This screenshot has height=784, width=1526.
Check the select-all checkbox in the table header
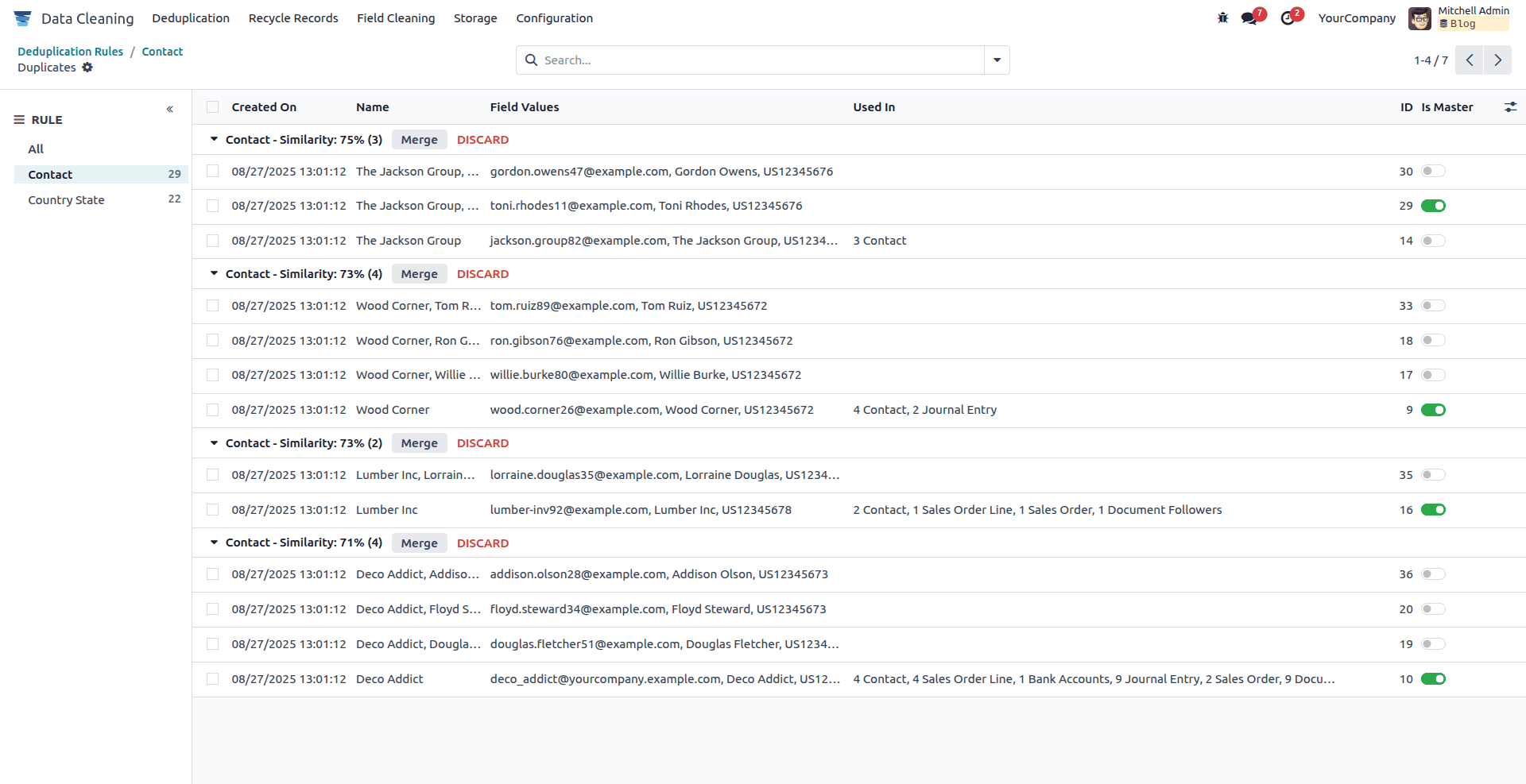click(x=212, y=106)
